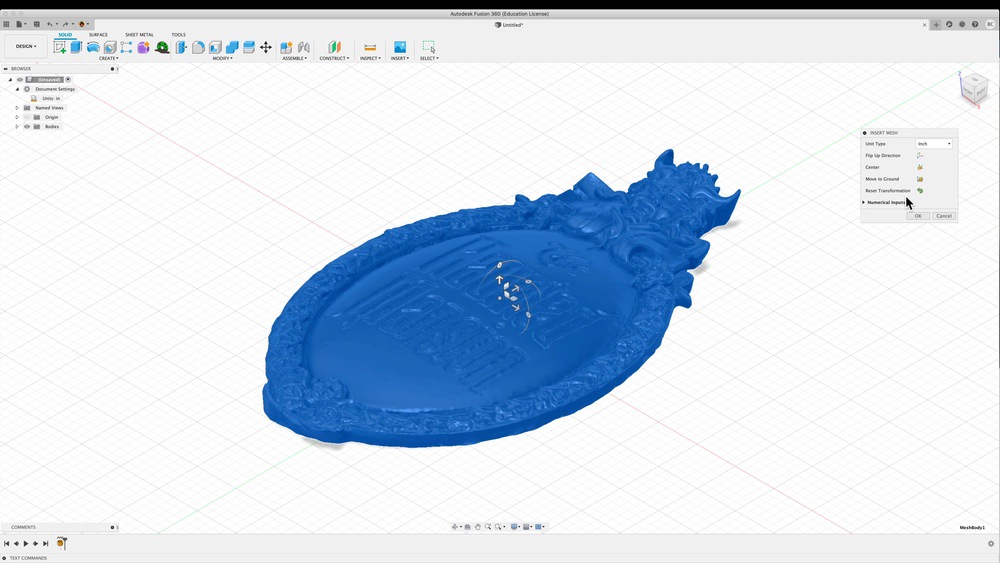Click the Center mesh icon

[920, 167]
